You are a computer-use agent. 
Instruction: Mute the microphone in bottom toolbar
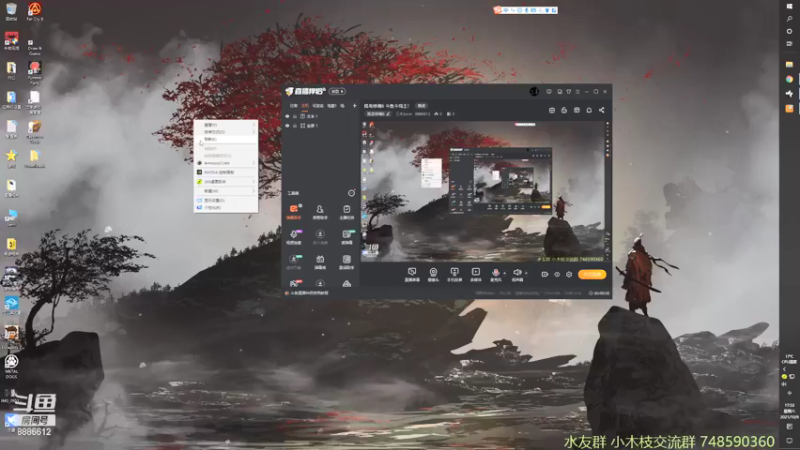click(495, 274)
